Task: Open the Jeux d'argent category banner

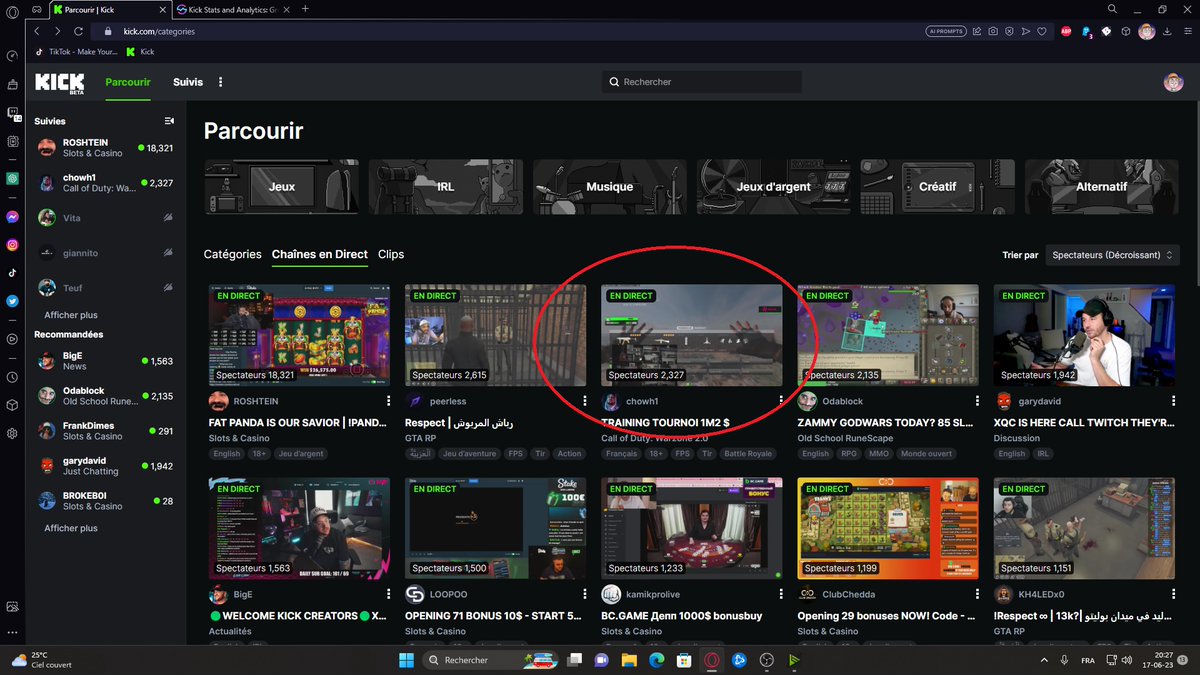Action: coord(774,186)
